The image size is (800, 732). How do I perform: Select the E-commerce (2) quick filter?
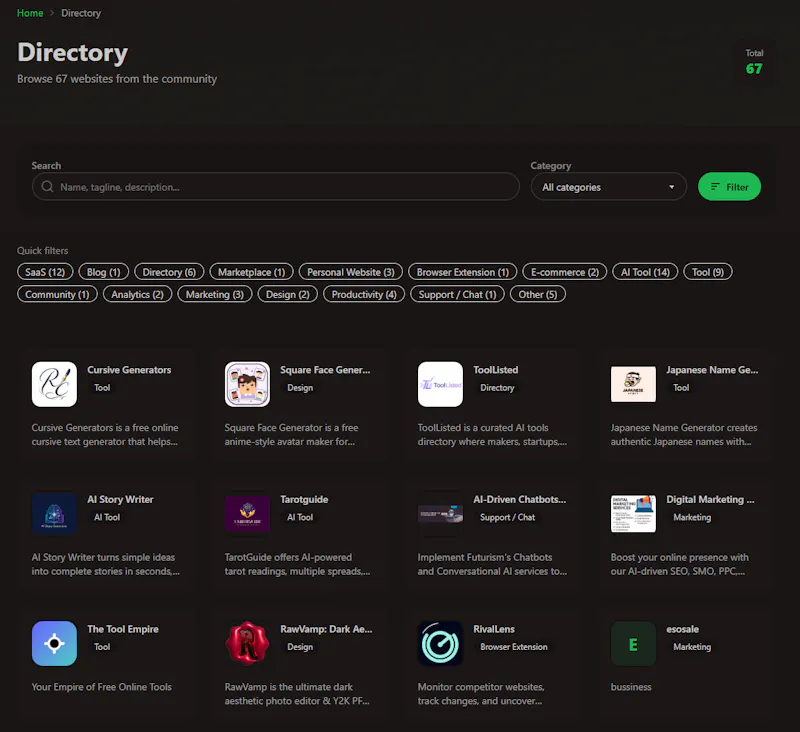point(565,272)
